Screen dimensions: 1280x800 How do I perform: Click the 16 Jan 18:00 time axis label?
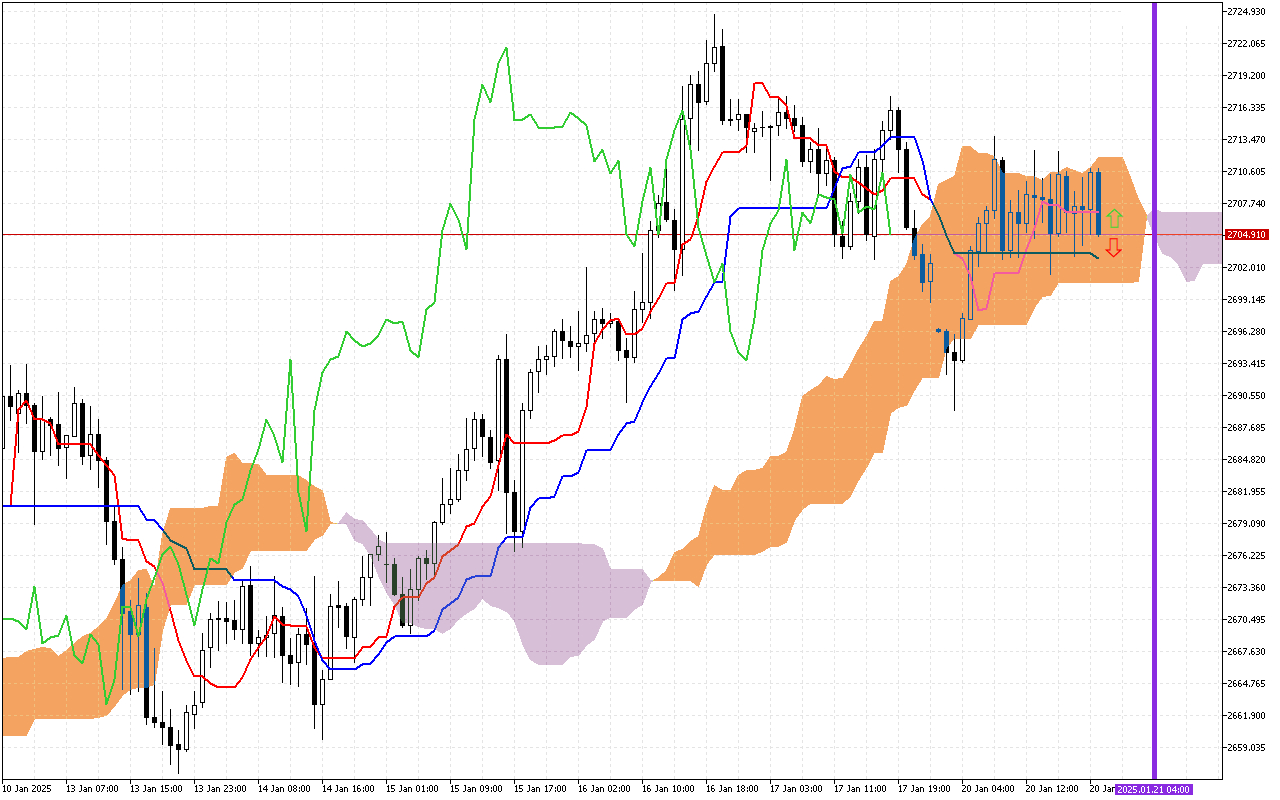[x=731, y=789]
